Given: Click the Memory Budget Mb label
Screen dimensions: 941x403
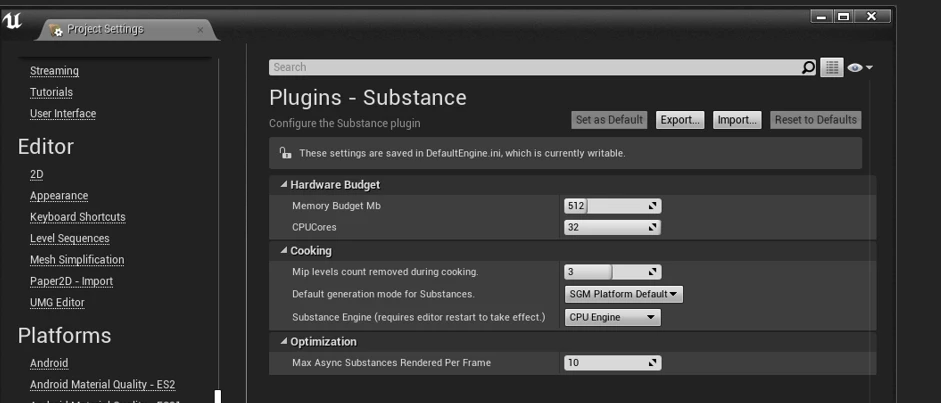Looking at the screenshot, I should pos(336,206).
